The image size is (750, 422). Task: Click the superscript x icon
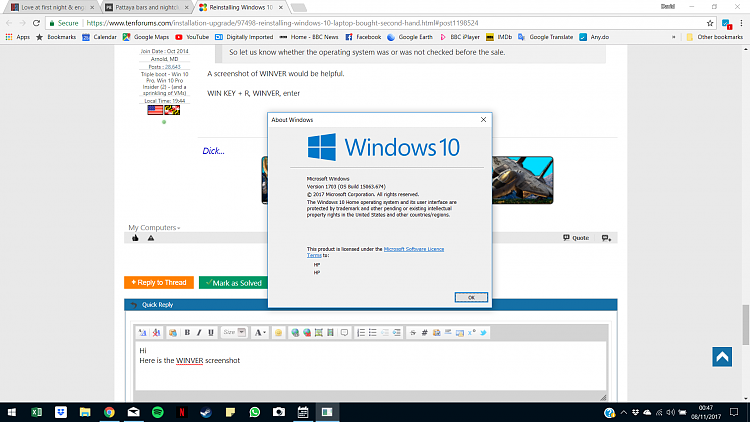tap(471, 333)
